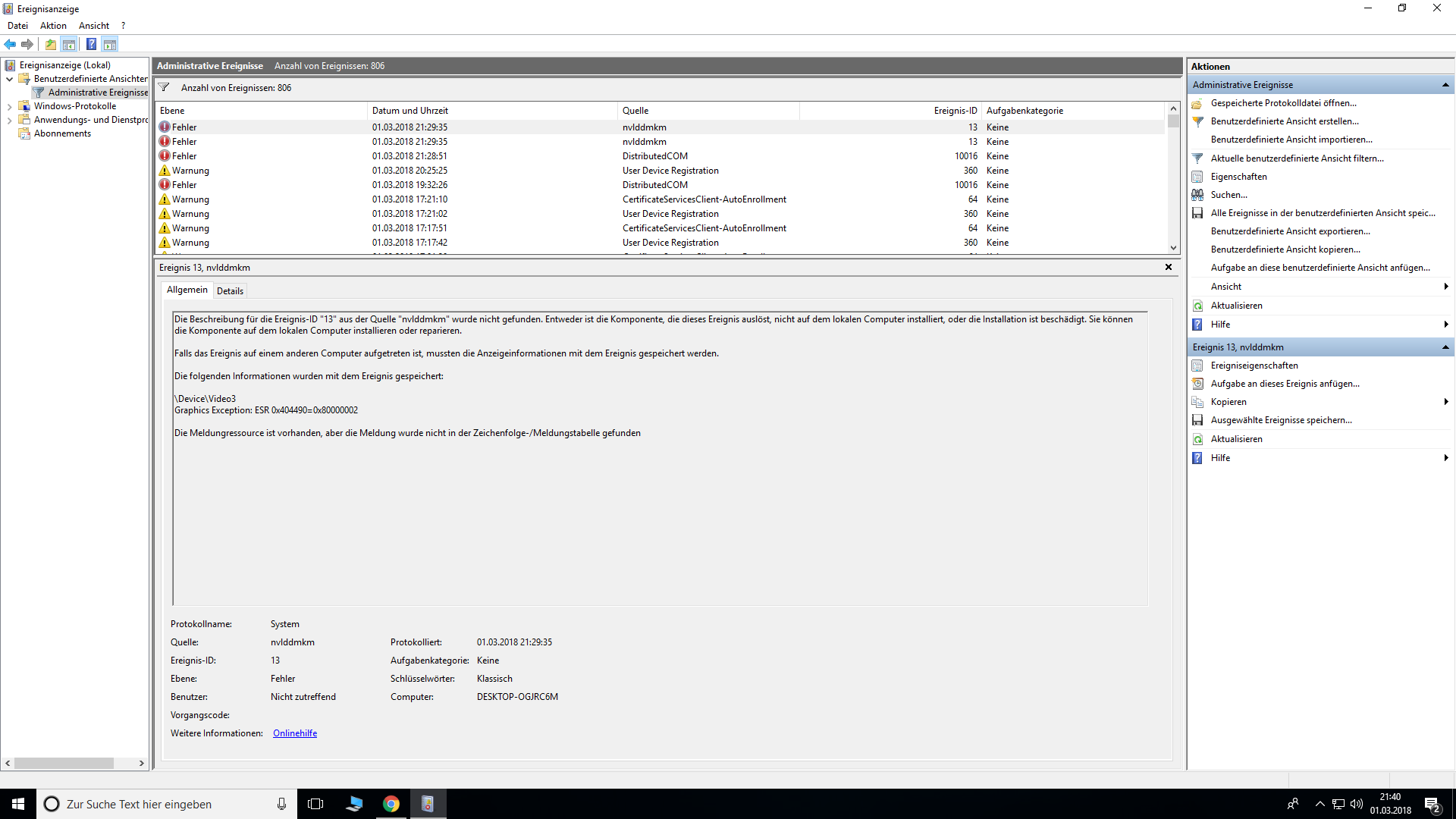Click the blue help toolbar icon

[91, 44]
